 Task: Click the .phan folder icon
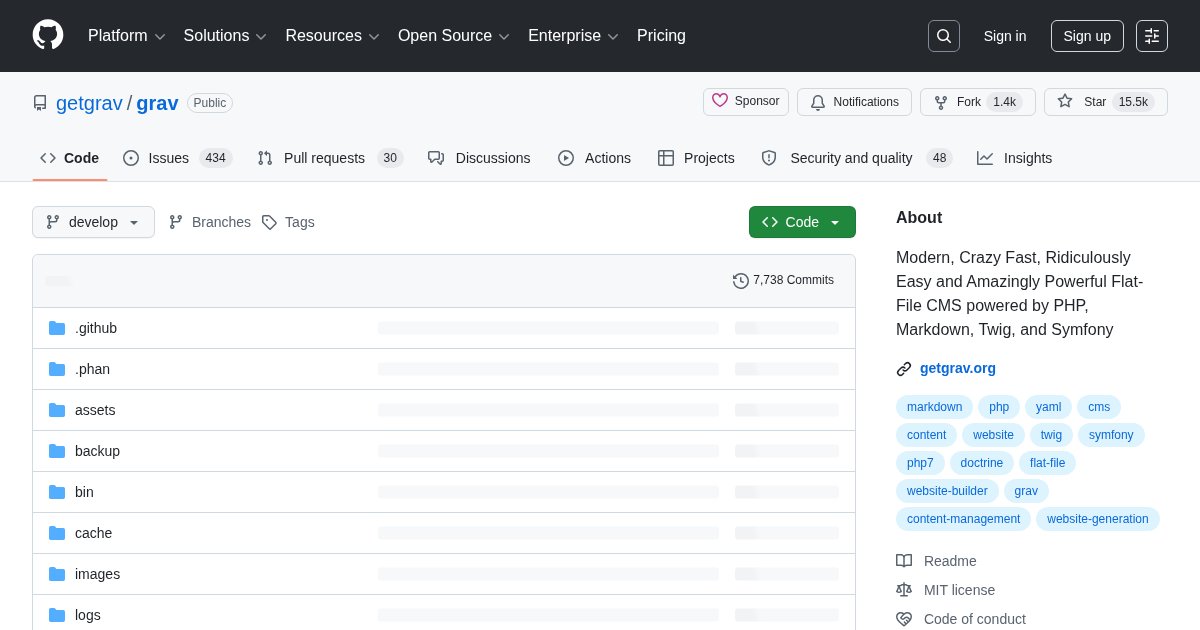click(x=57, y=369)
